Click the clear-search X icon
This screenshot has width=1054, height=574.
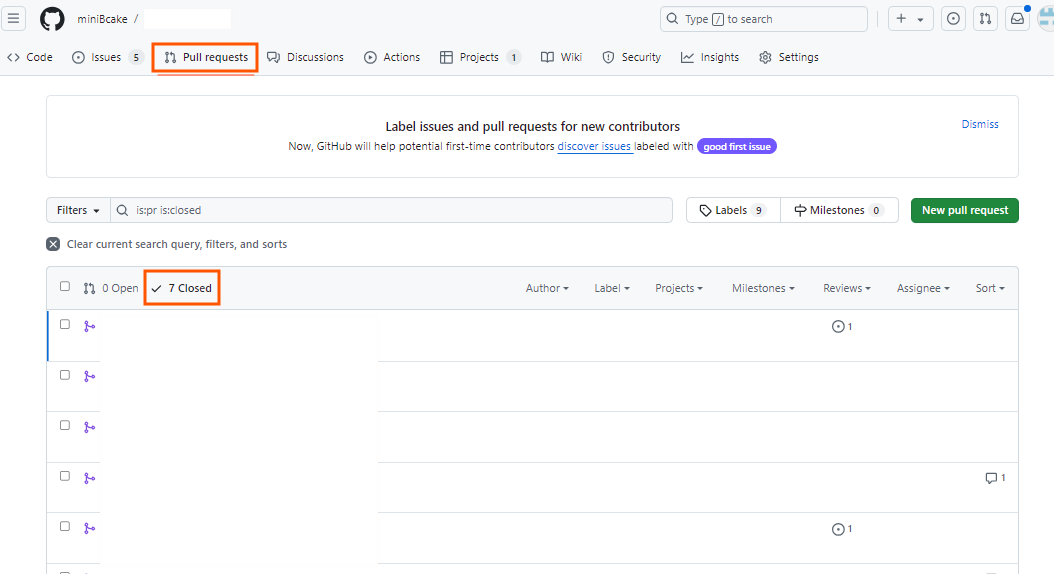click(x=53, y=245)
